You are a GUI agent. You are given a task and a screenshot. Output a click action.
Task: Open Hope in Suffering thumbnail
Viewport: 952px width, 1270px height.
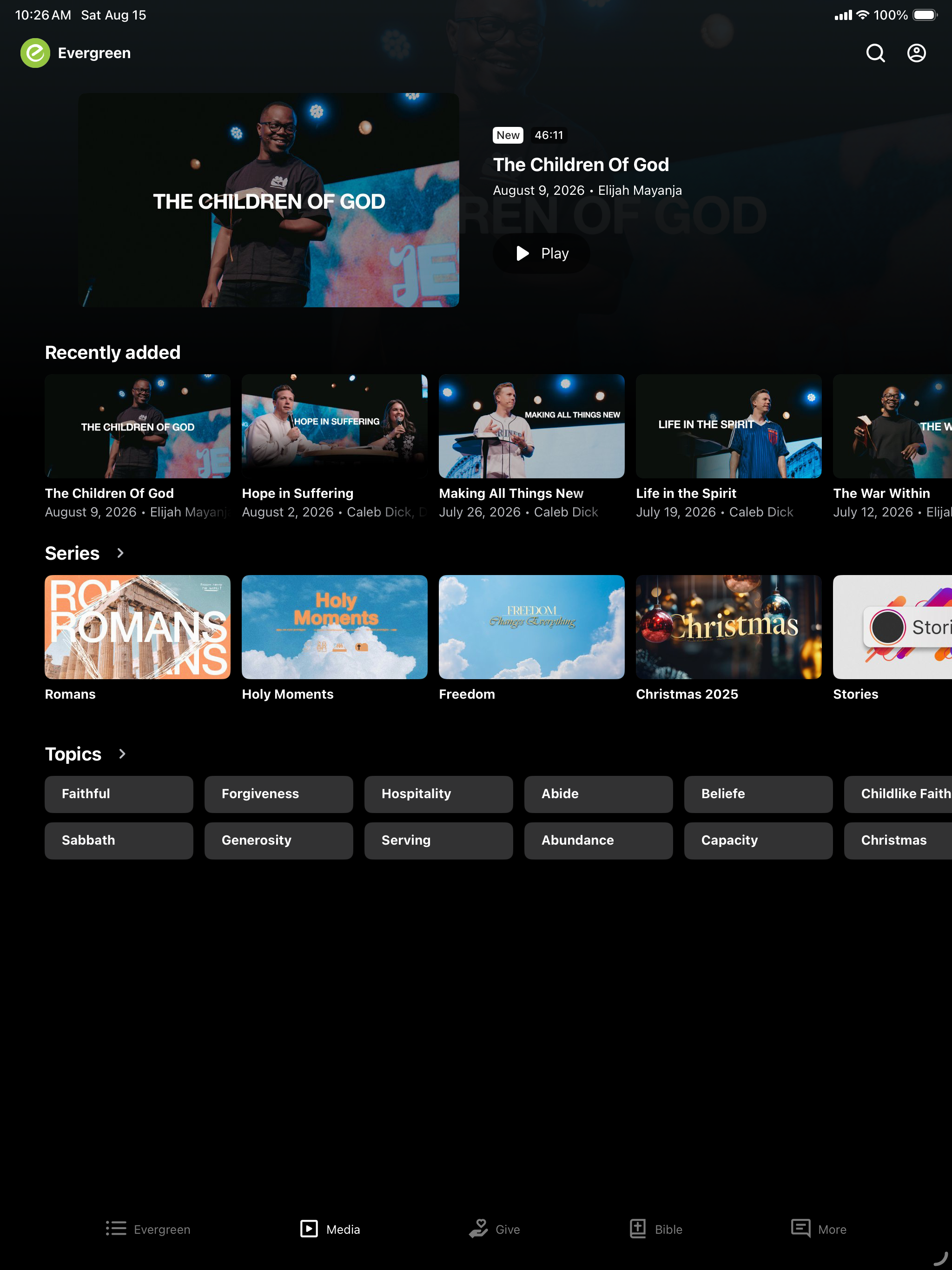[335, 426]
